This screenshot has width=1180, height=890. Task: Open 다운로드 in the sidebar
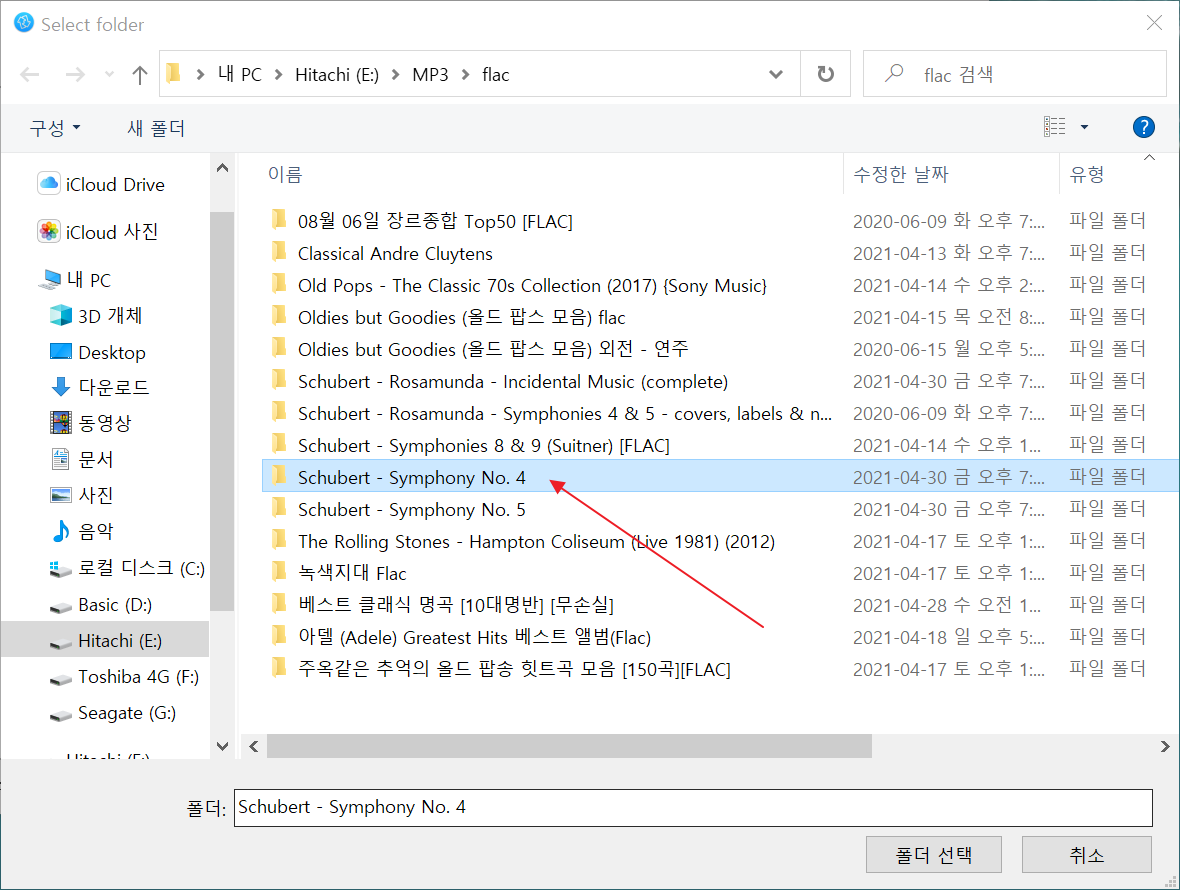coord(99,387)
